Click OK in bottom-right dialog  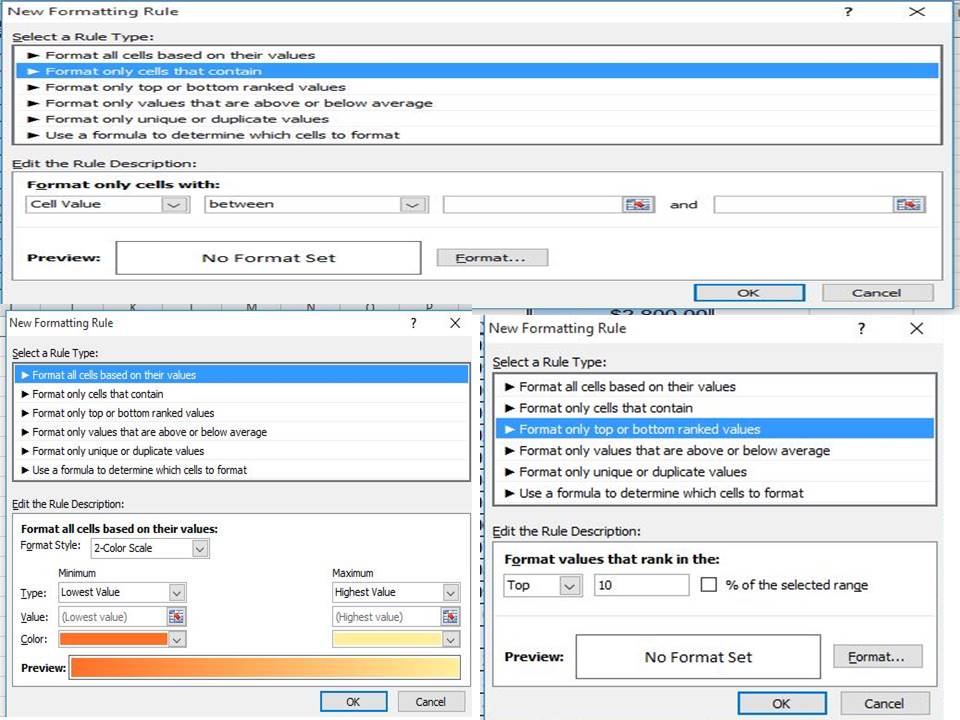(782, 703)
